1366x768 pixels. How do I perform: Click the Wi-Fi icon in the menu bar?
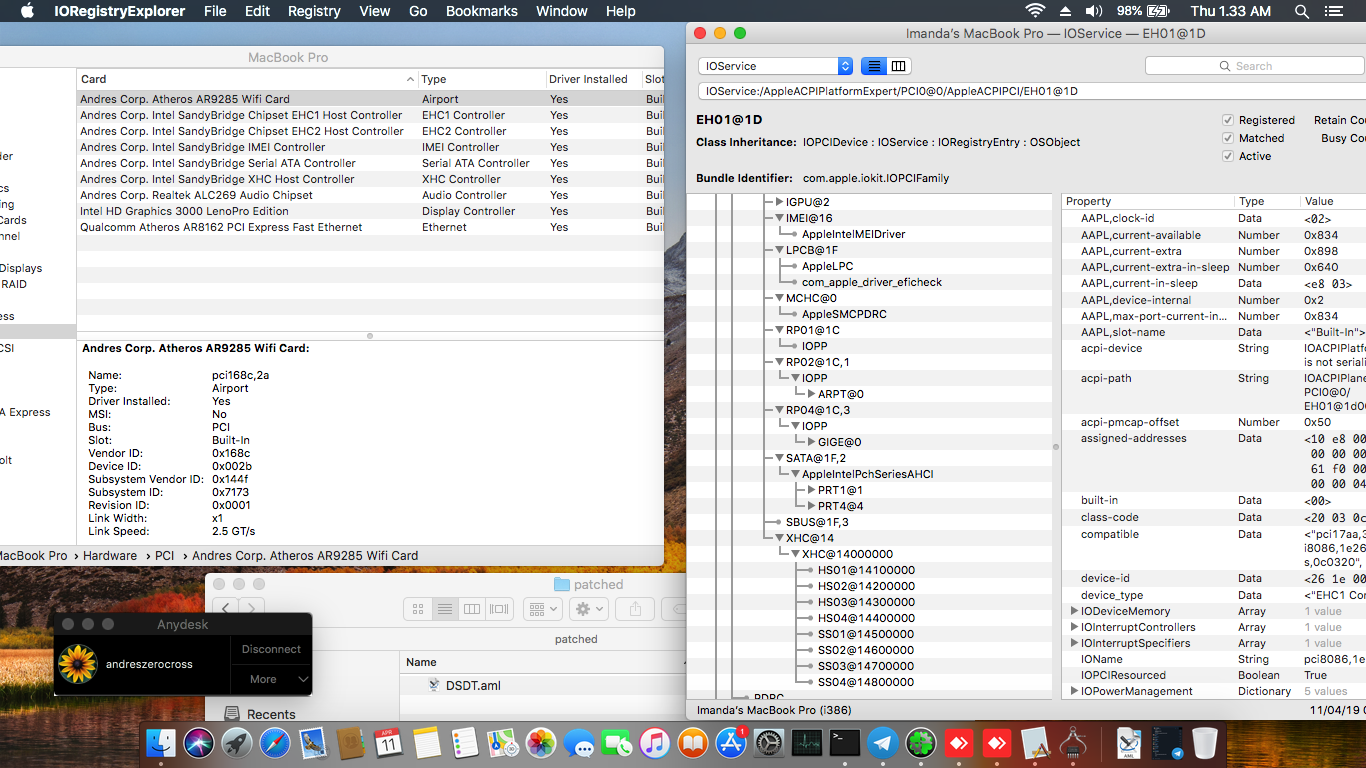[1035, 11]
